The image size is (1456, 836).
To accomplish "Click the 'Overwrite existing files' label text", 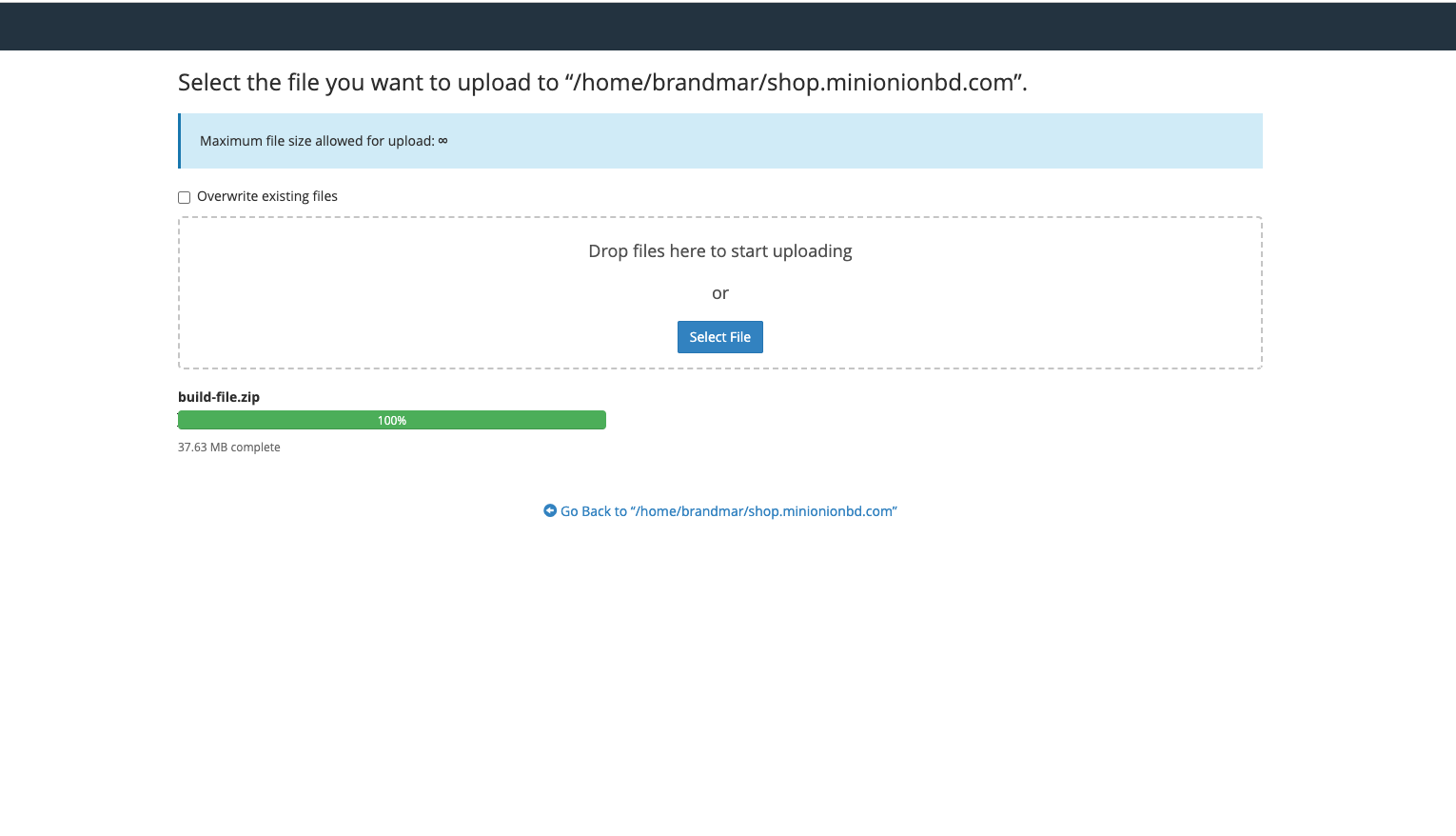I will [266, 196].
